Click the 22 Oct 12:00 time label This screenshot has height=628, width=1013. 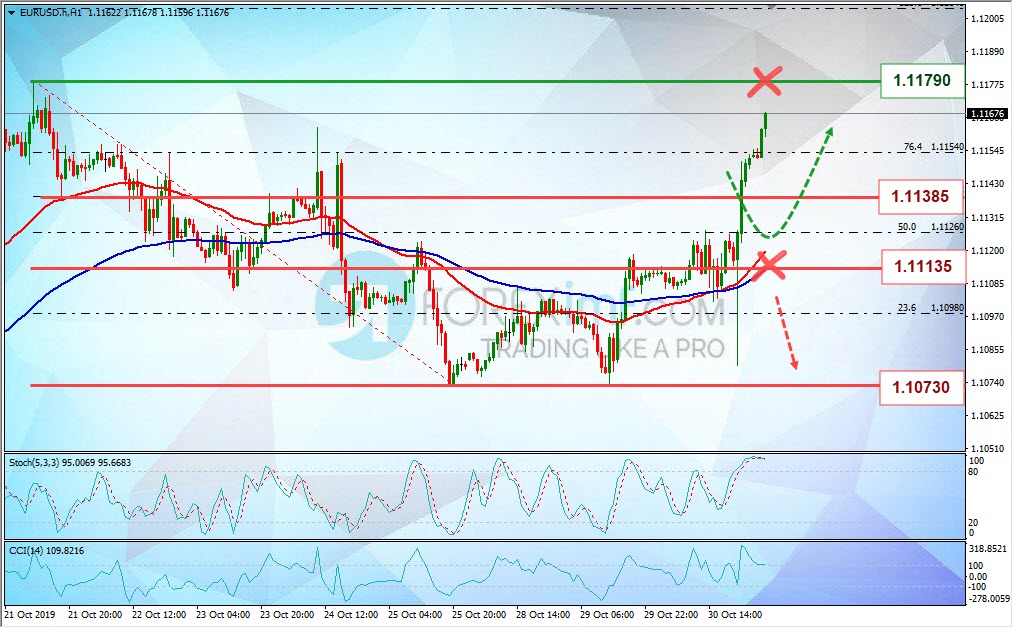point(159,614)
